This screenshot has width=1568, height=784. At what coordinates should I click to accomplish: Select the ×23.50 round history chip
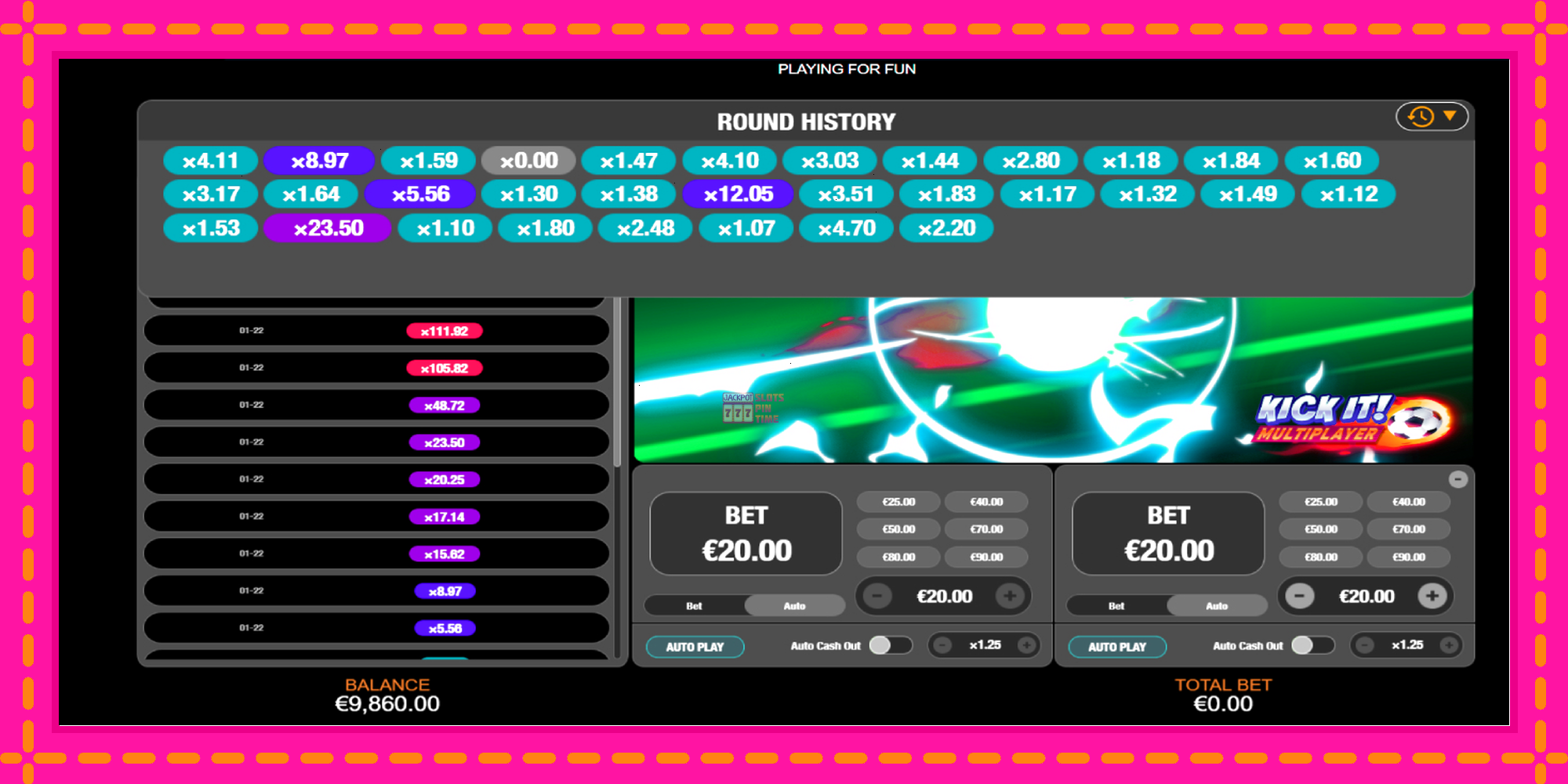point(328,228)
